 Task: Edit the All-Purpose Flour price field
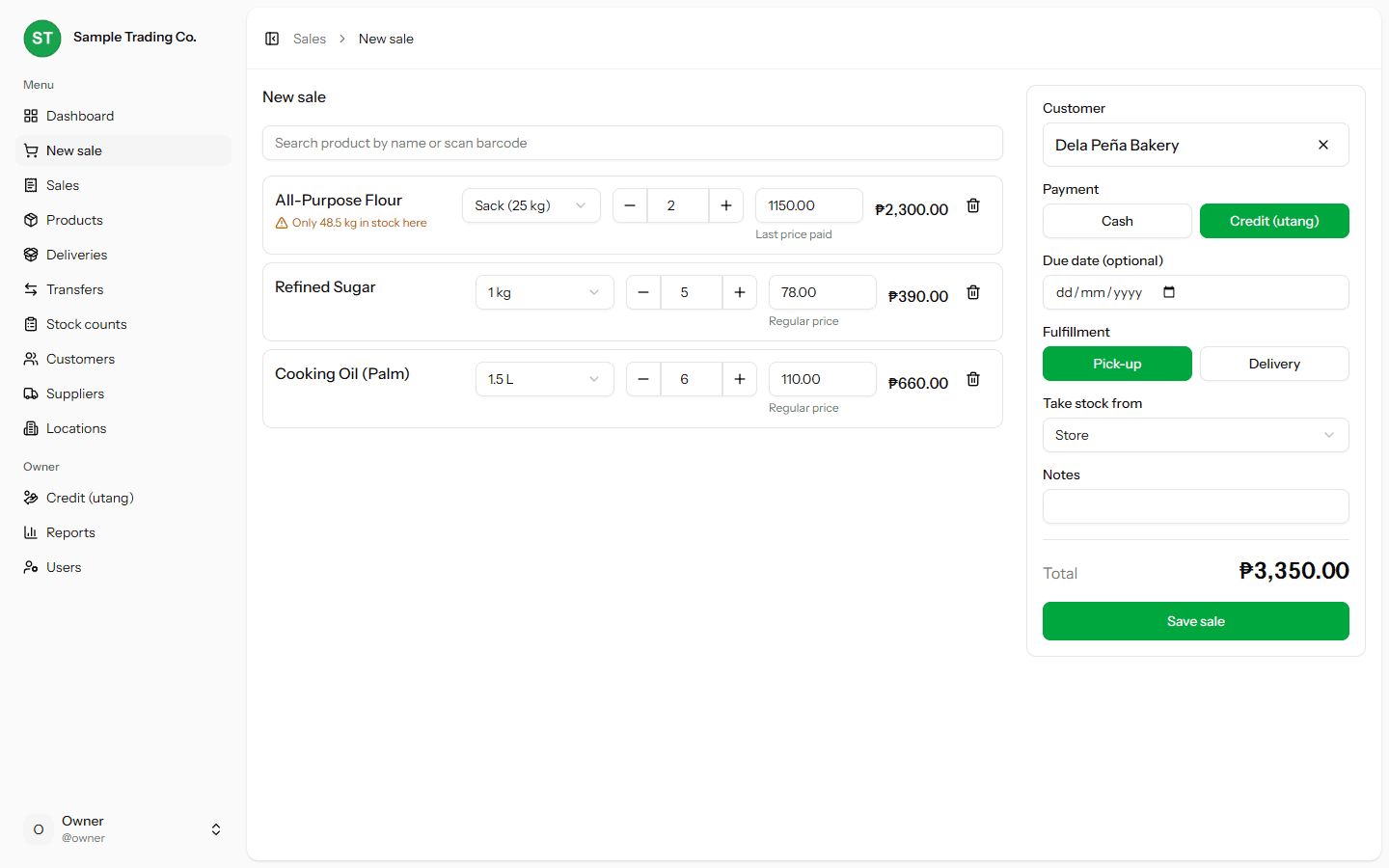click(809, 205)
